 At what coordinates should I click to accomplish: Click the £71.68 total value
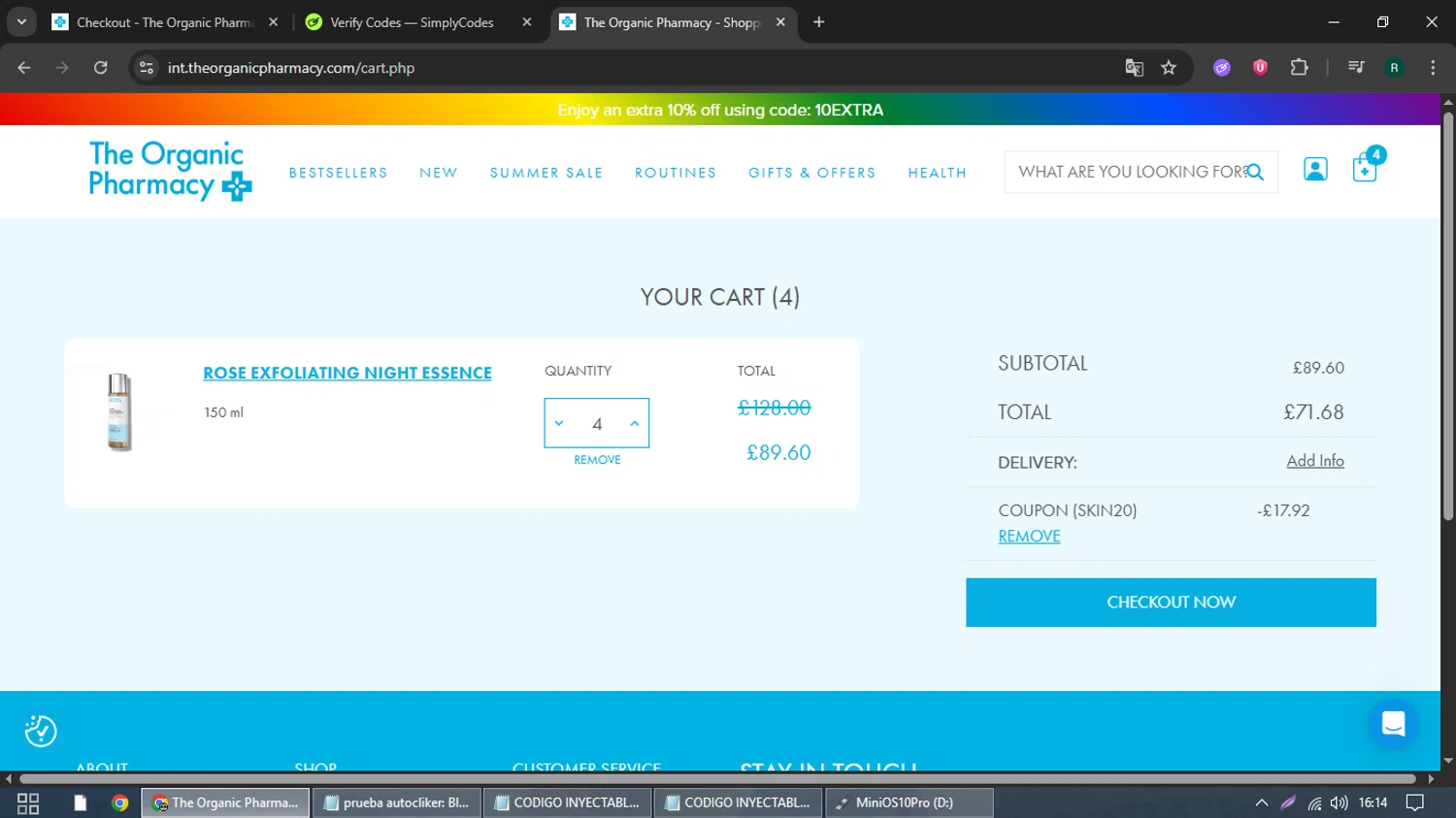[x=1313, y=412]
